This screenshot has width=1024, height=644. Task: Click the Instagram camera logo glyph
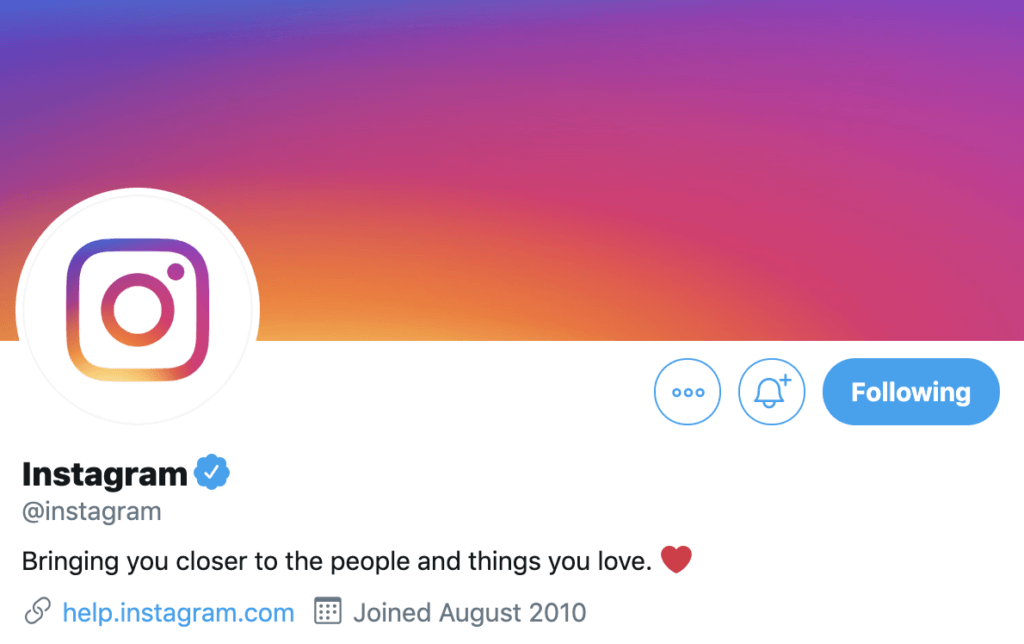point(136,308)
